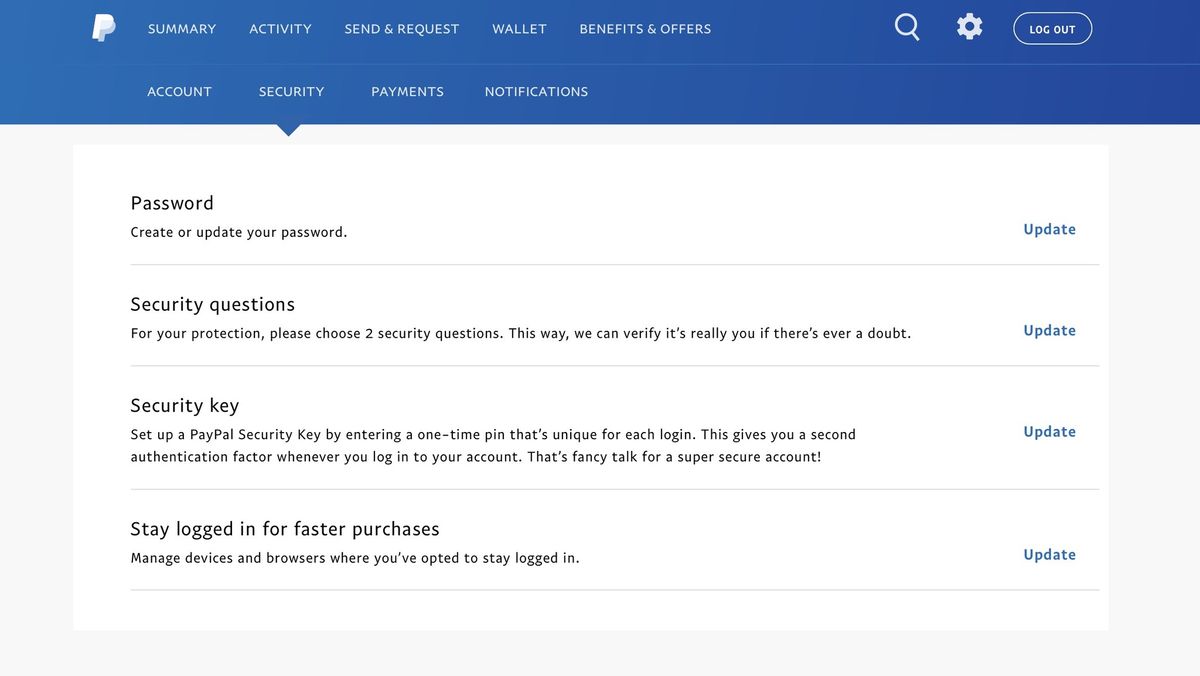Open the Wallet tab
1200x676 pixels.
point(519,29)
